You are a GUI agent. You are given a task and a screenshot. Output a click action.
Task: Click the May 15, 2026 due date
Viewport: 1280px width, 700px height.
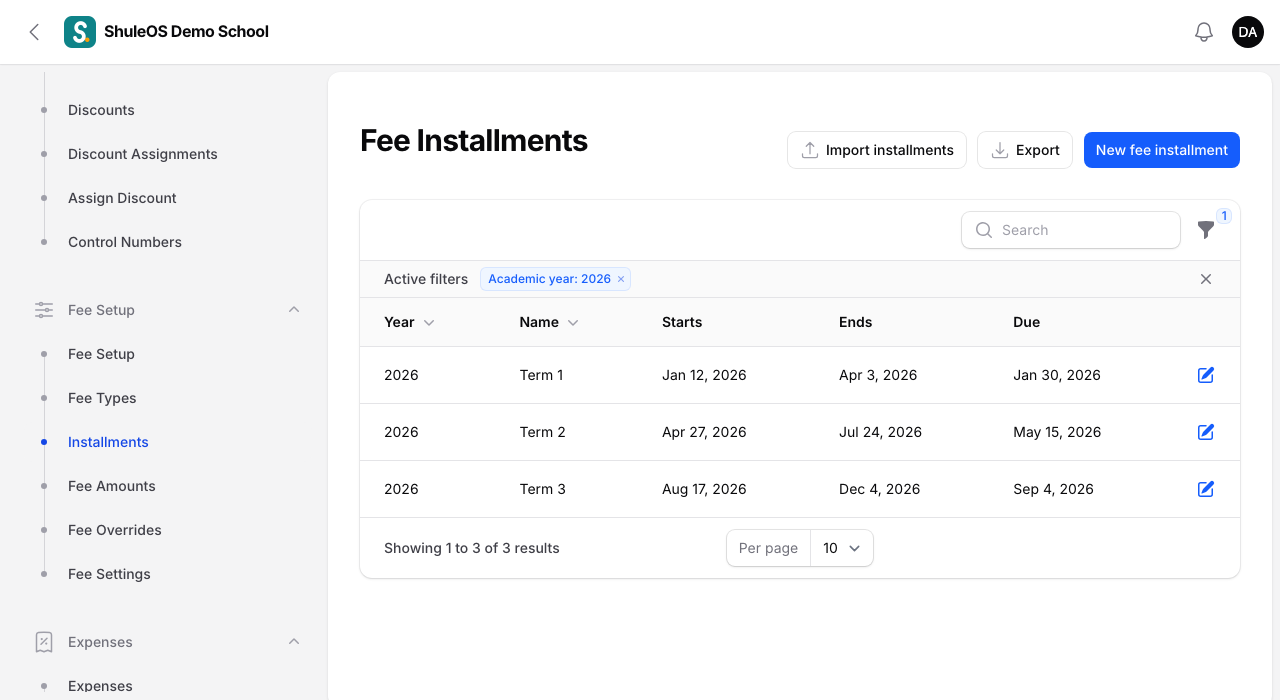pos(1057,432)
